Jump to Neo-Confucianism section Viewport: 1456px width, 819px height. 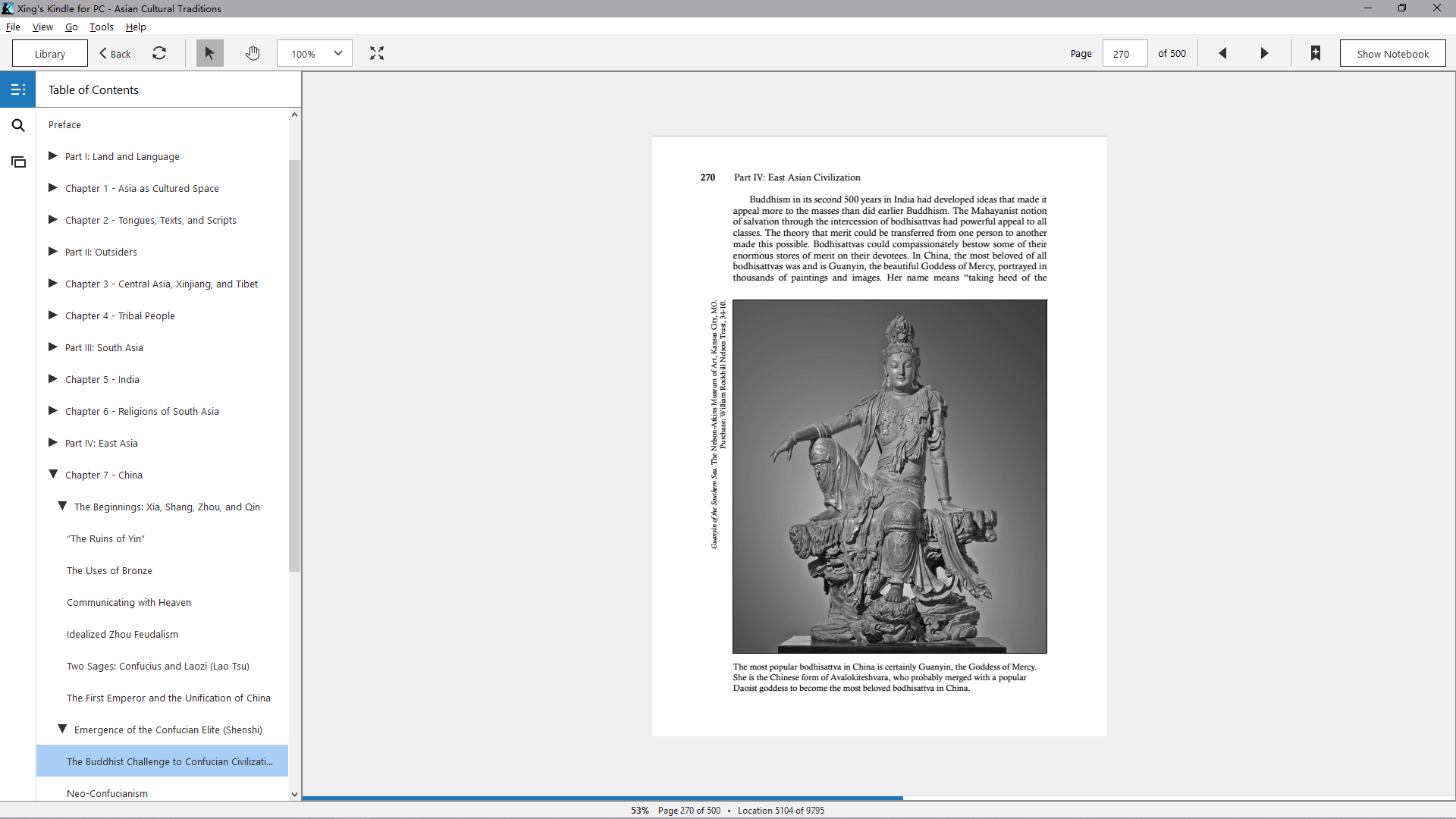coord(107,793)
